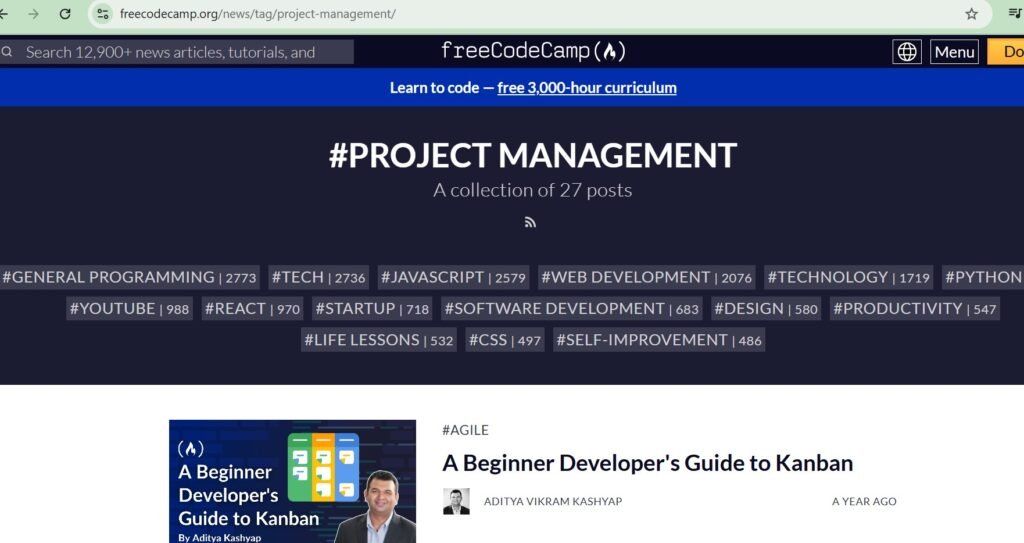The image size is (1024, 543).
Task: Click Aditya Vikram Kashyap's author avatar
Action: [456, 501]
